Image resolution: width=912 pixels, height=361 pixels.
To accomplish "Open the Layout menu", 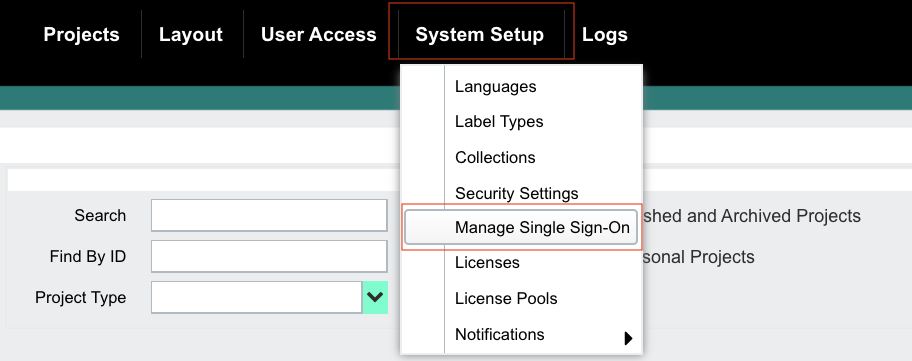I will 191,34.
